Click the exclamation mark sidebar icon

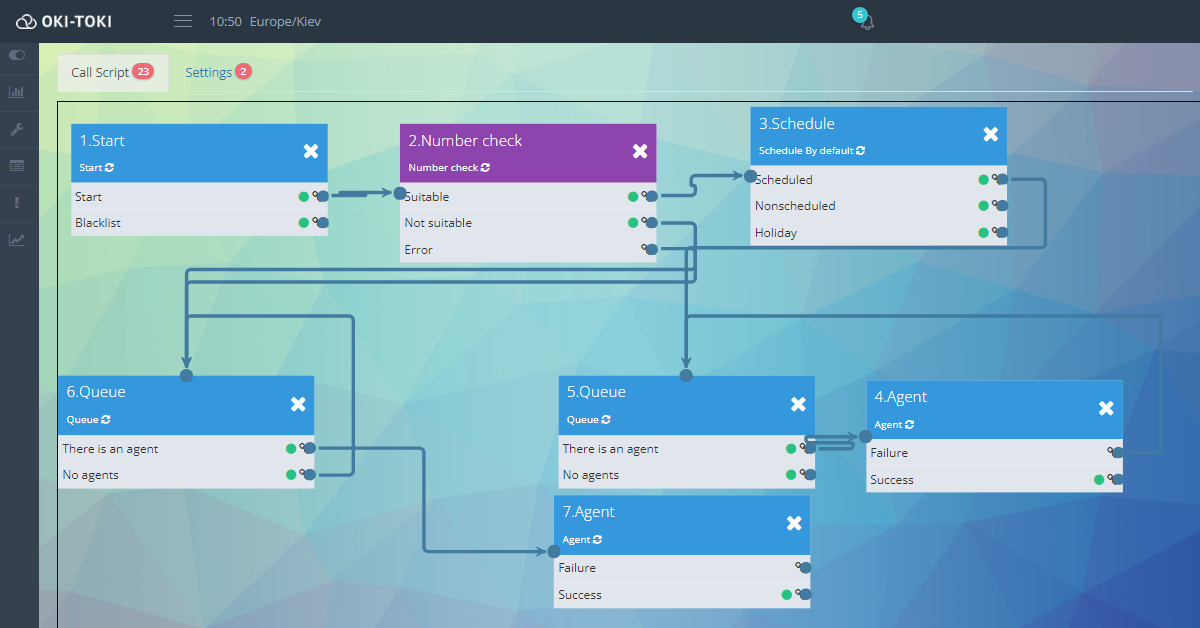pos(17,203)
